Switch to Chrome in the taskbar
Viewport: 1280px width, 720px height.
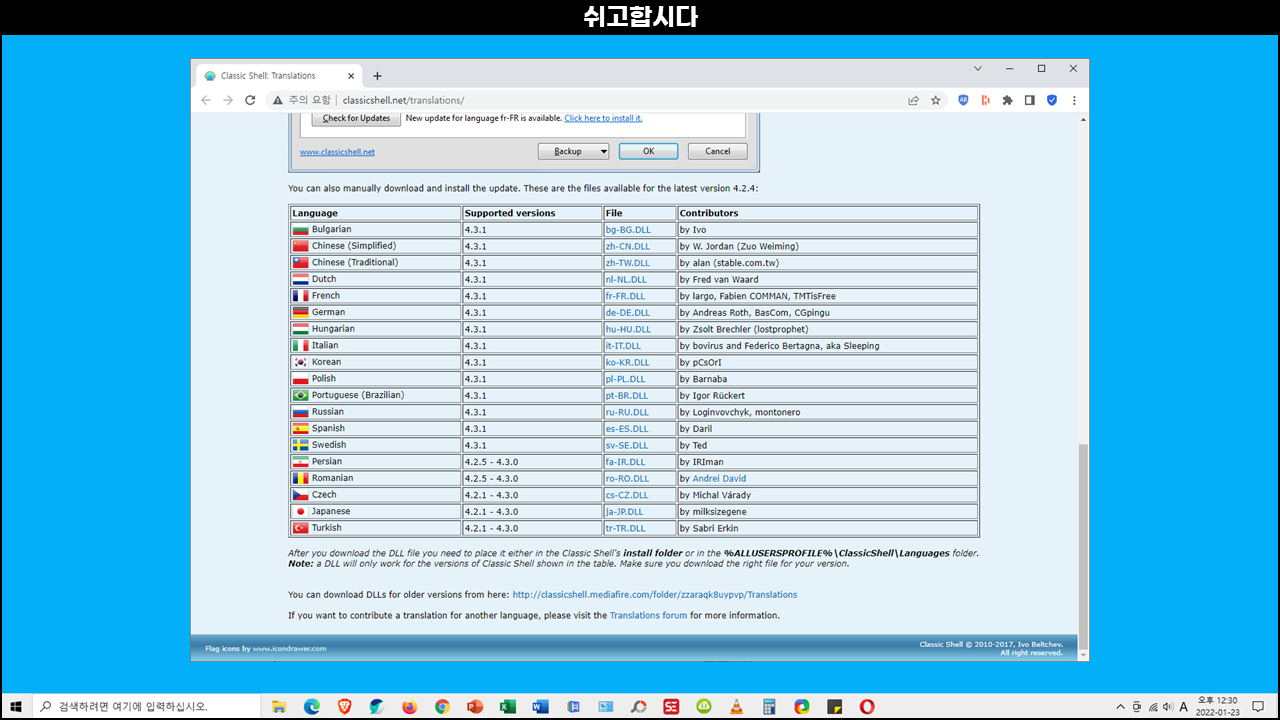(x=442, y=706)
